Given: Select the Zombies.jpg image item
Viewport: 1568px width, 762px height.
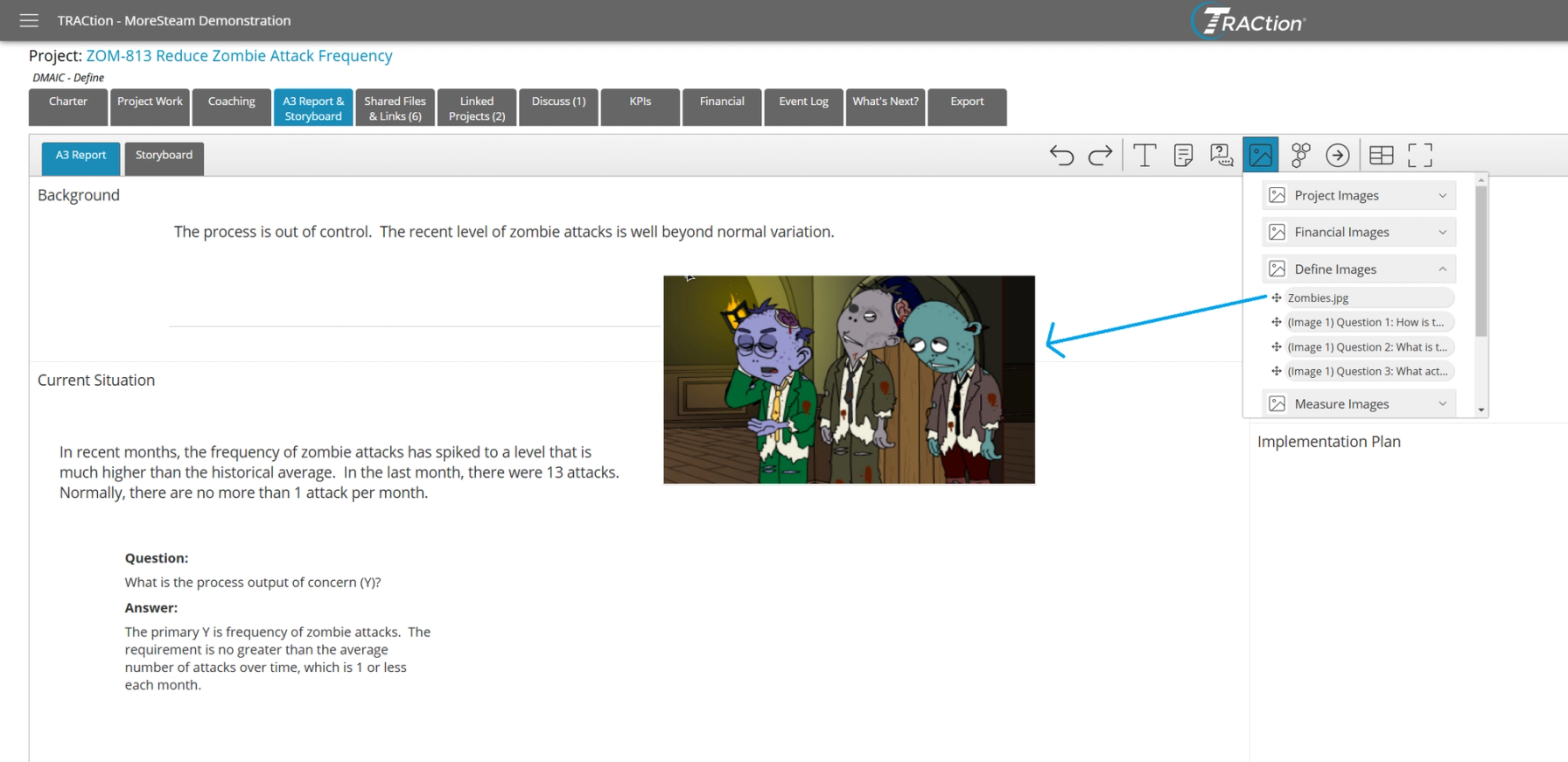Looking at the screenshot, I should (x=1369, y=297).
